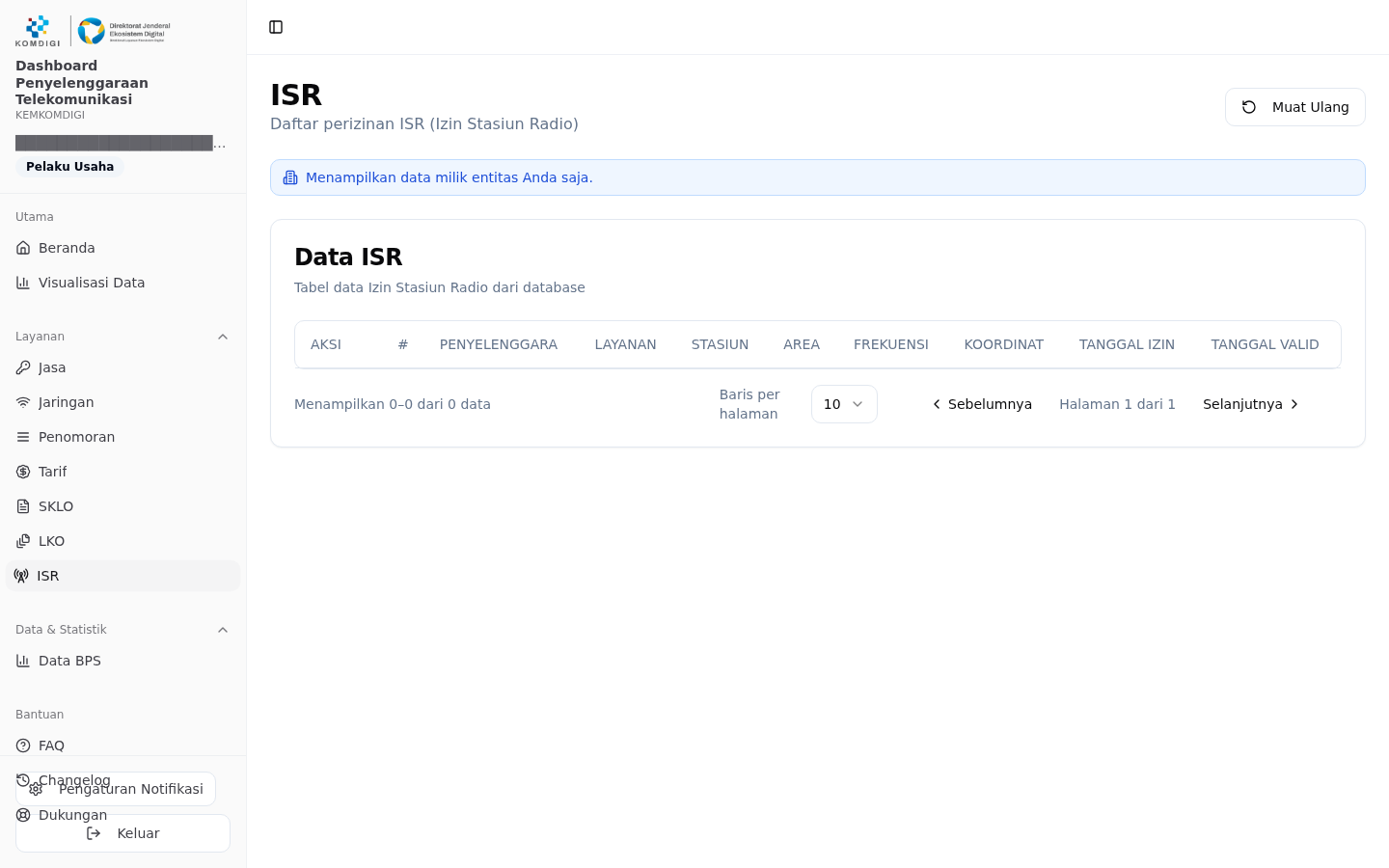Screen dimensions: 1389x868
Task: Open SKLO menu item
Action: click(x=123, y=506)
